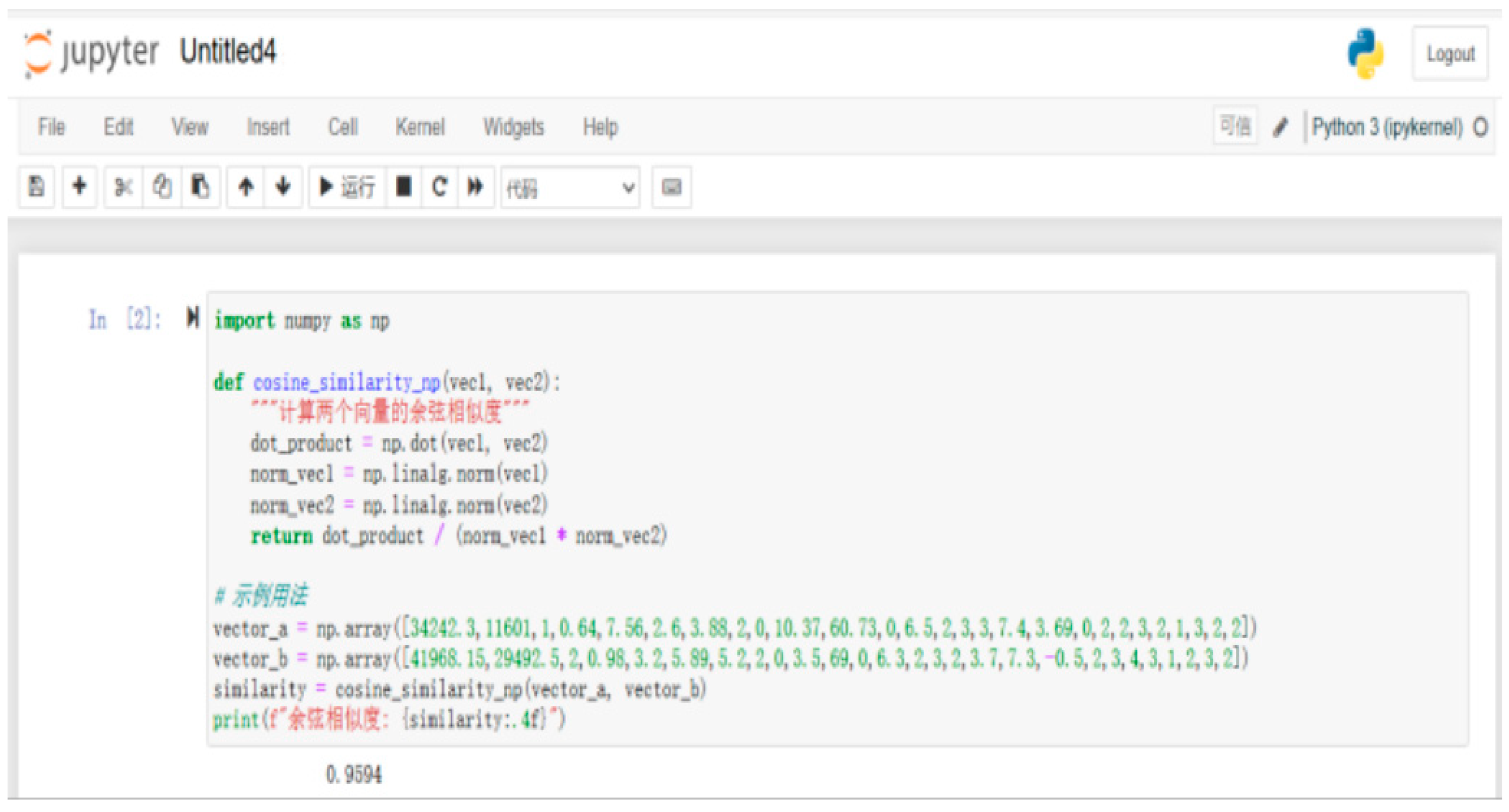Move selected cell up arrow
The width and height of the screenshot is (1509, 812).
(x=246, y=188)
